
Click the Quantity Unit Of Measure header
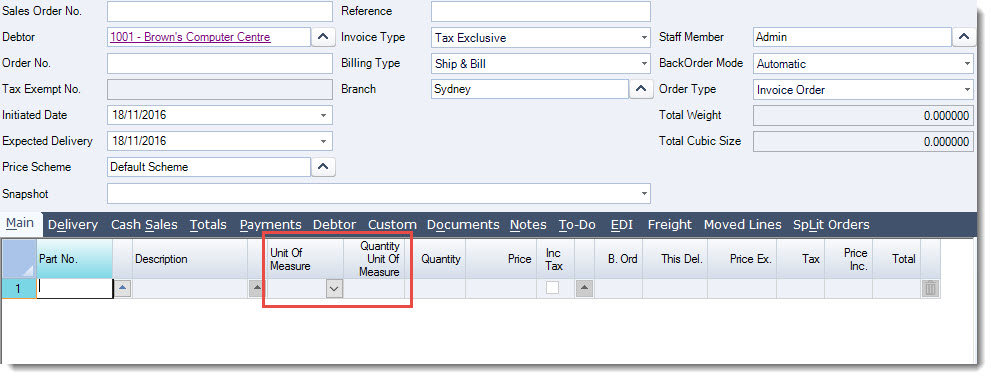(374, 259)
